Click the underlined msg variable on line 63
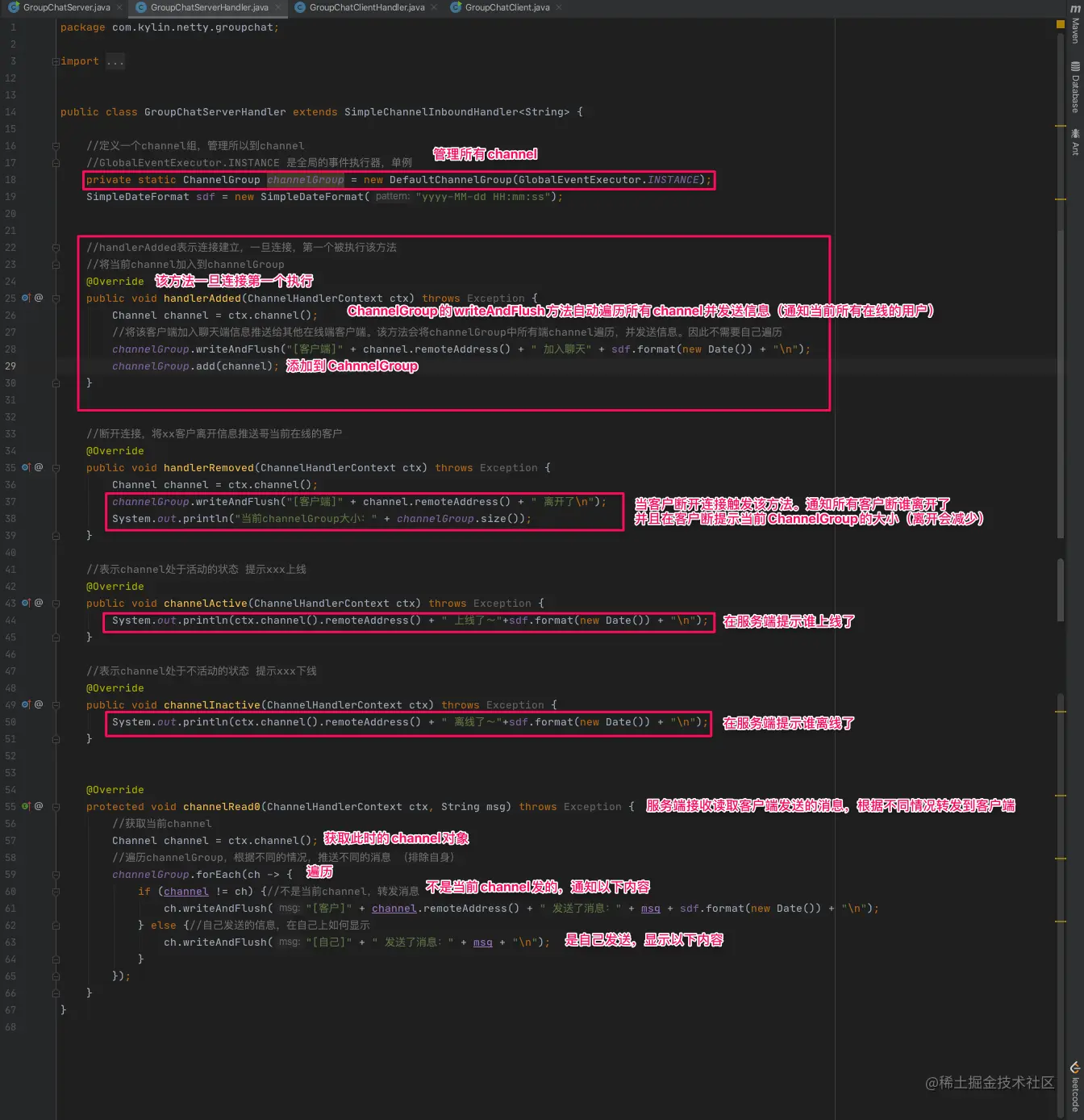The image size is (1084, 1120). pos(482,942)
